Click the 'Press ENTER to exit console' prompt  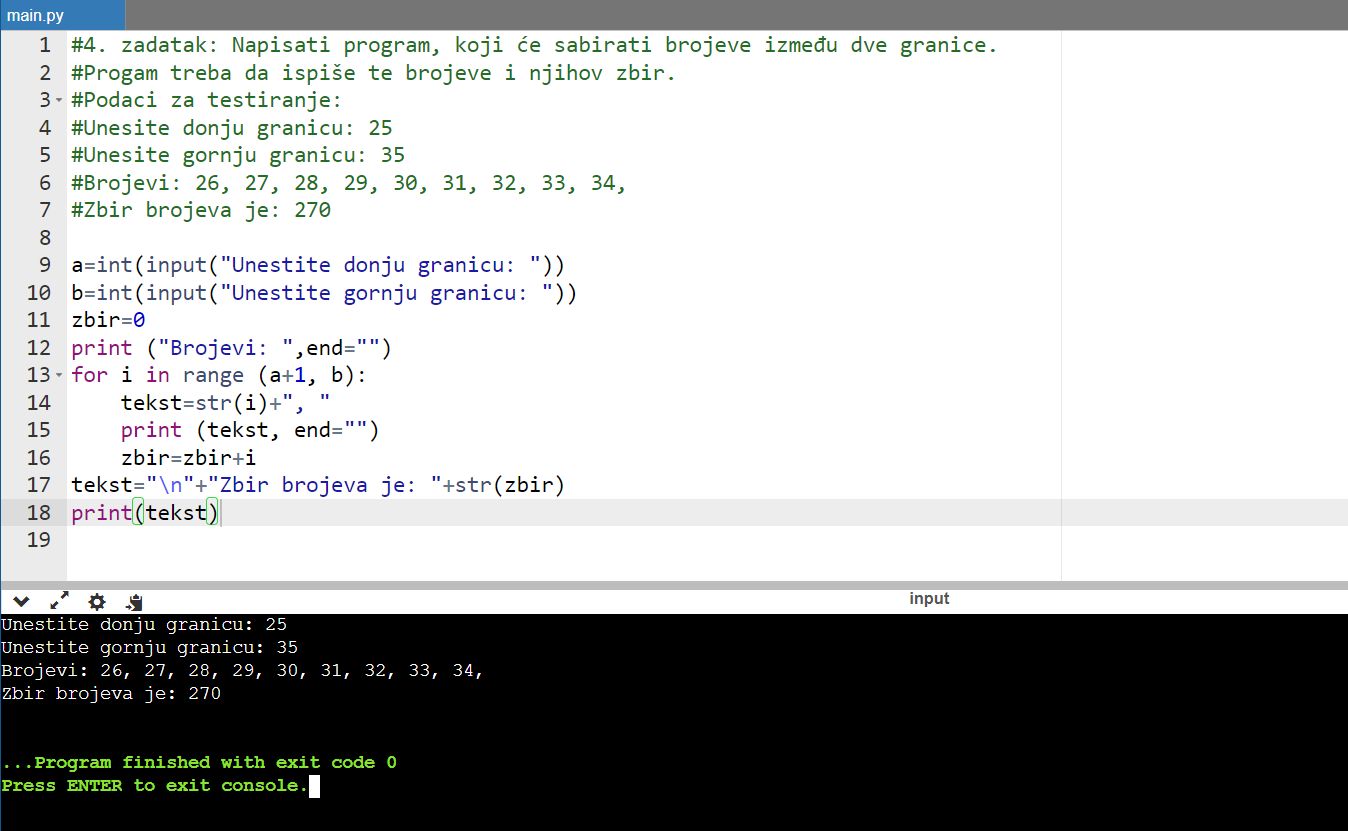pyautogui.click(x=155, y=786)
